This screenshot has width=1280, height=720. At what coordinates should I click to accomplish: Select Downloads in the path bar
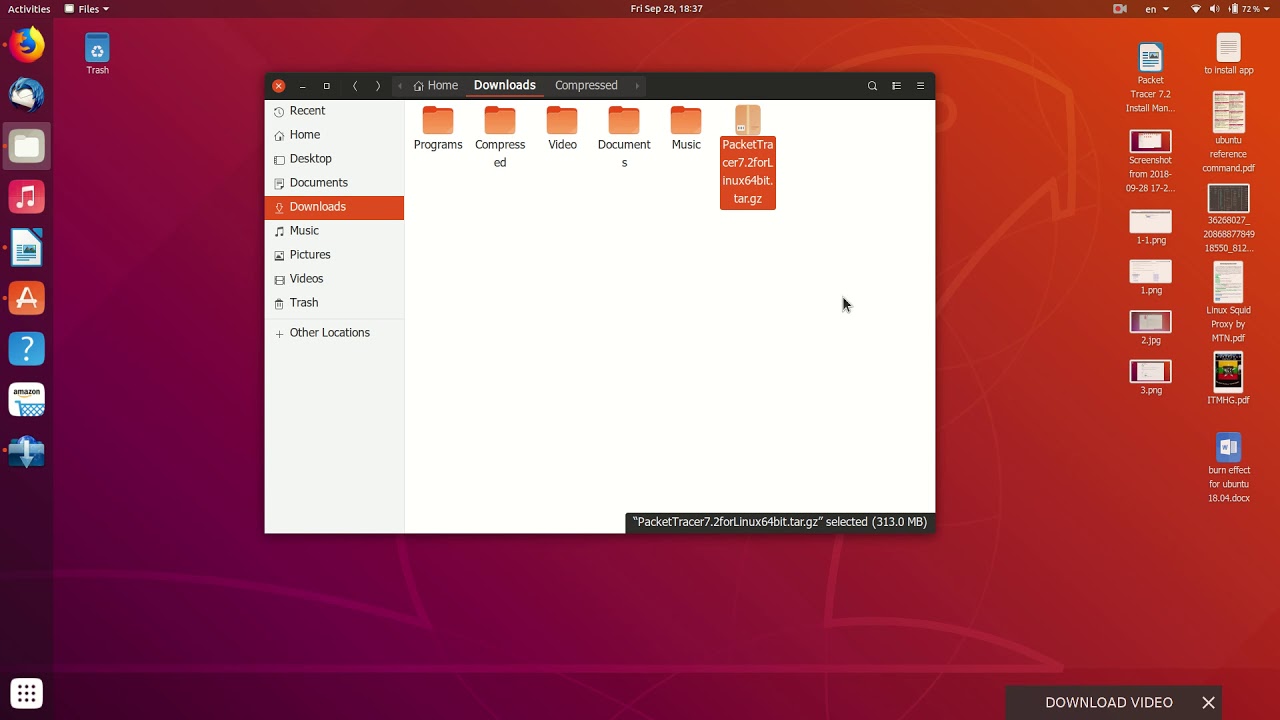coord(505,86)
